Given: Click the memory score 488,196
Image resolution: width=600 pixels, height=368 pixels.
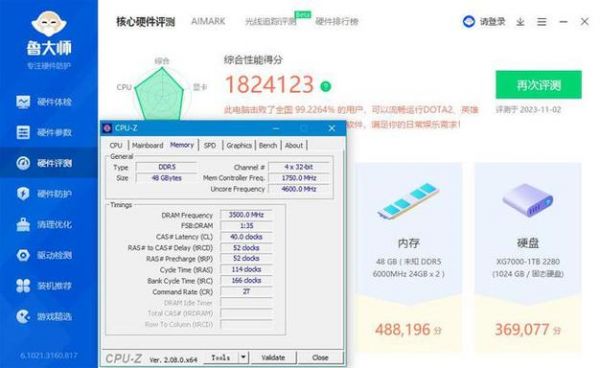Looking at the screenshot, I should [x=403, y=330].
